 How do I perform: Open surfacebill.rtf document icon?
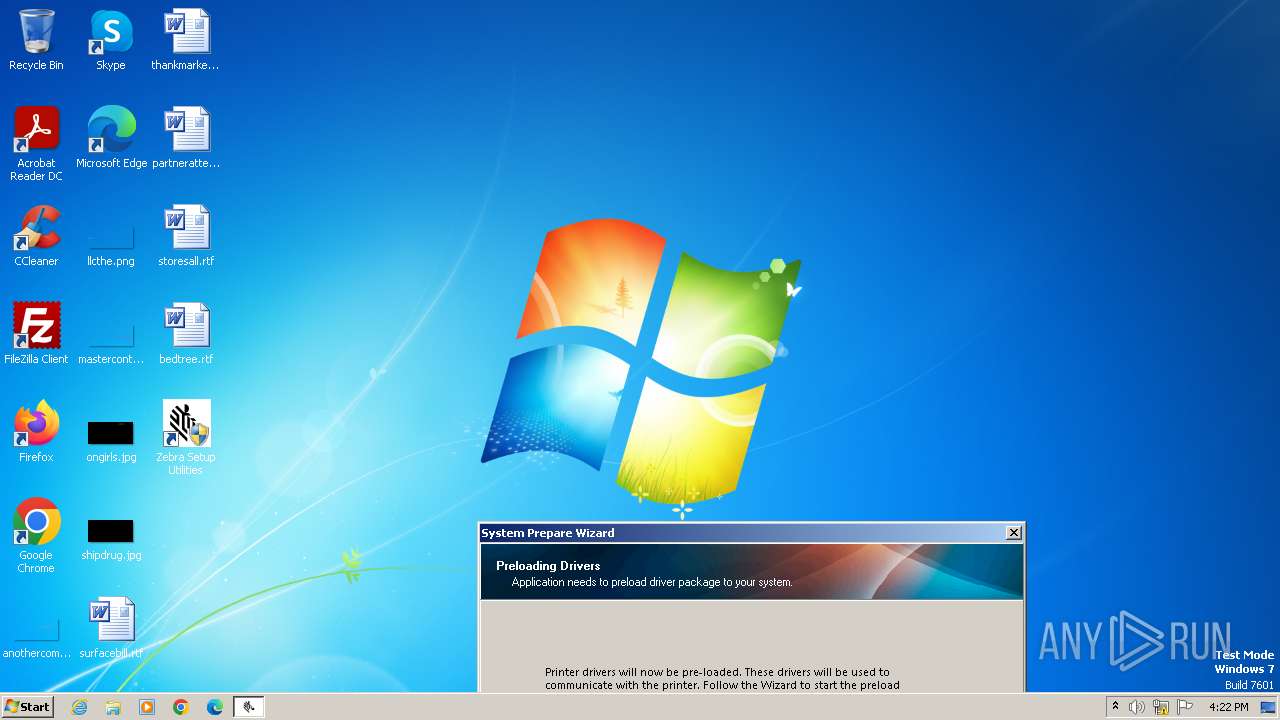tap(111, 628)
